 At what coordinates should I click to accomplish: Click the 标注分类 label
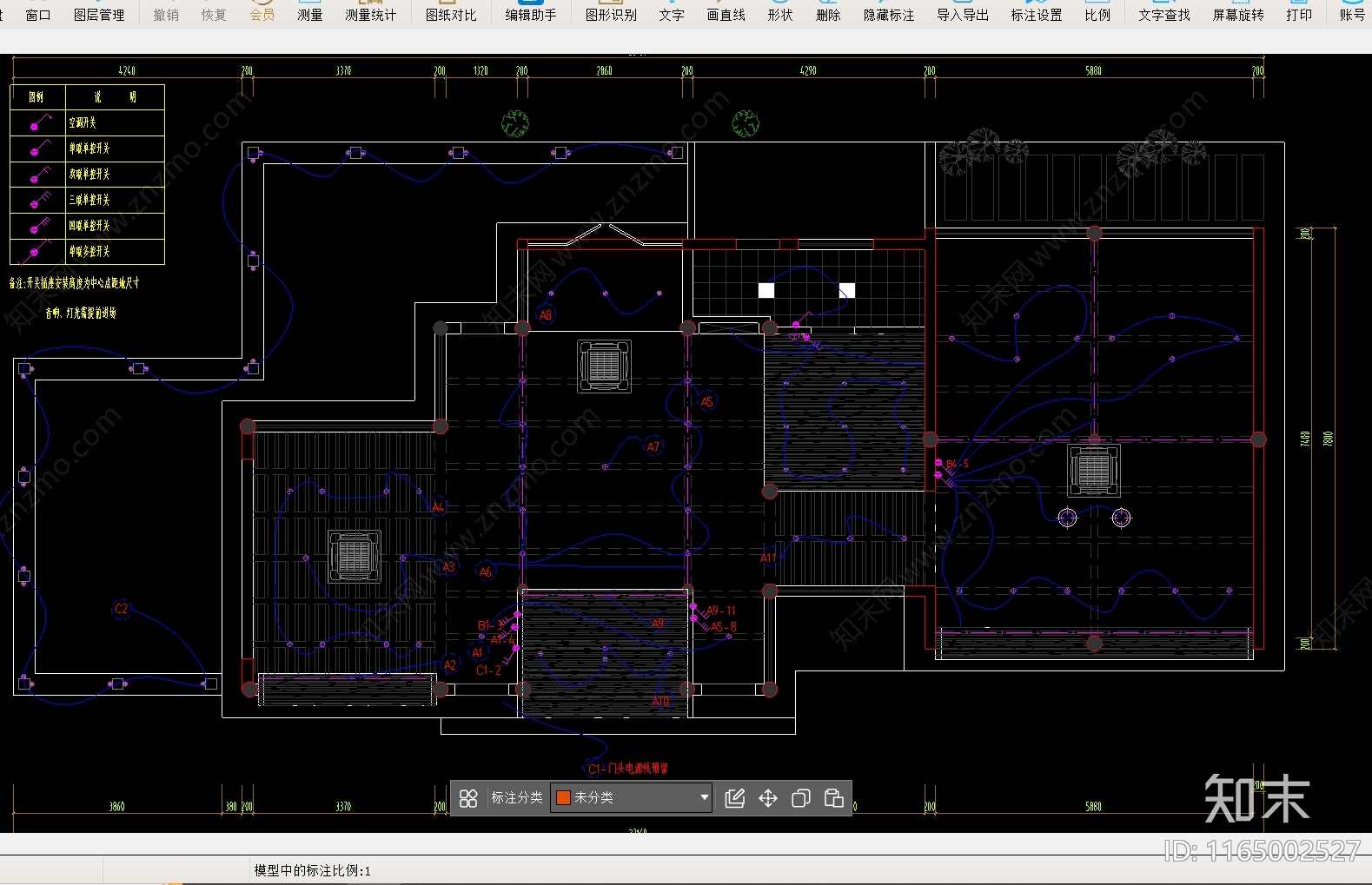517,797
